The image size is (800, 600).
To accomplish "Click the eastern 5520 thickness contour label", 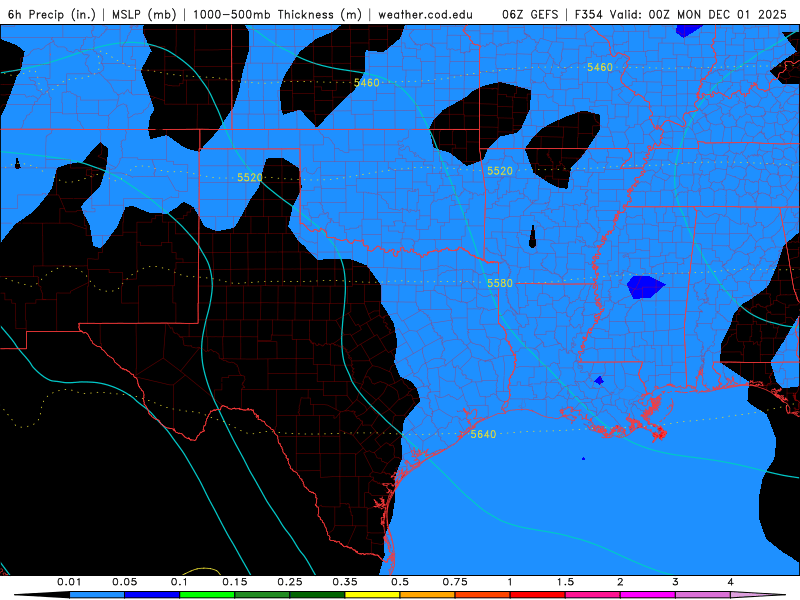I will click(499, 171).
